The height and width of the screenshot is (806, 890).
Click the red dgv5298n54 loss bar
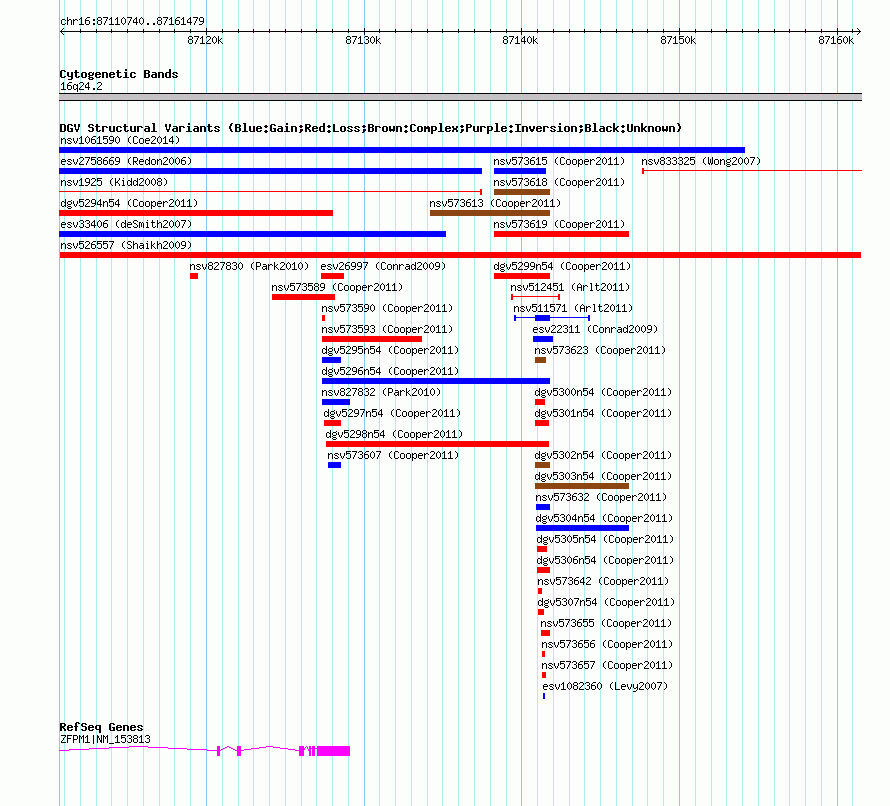coord(438,444)
